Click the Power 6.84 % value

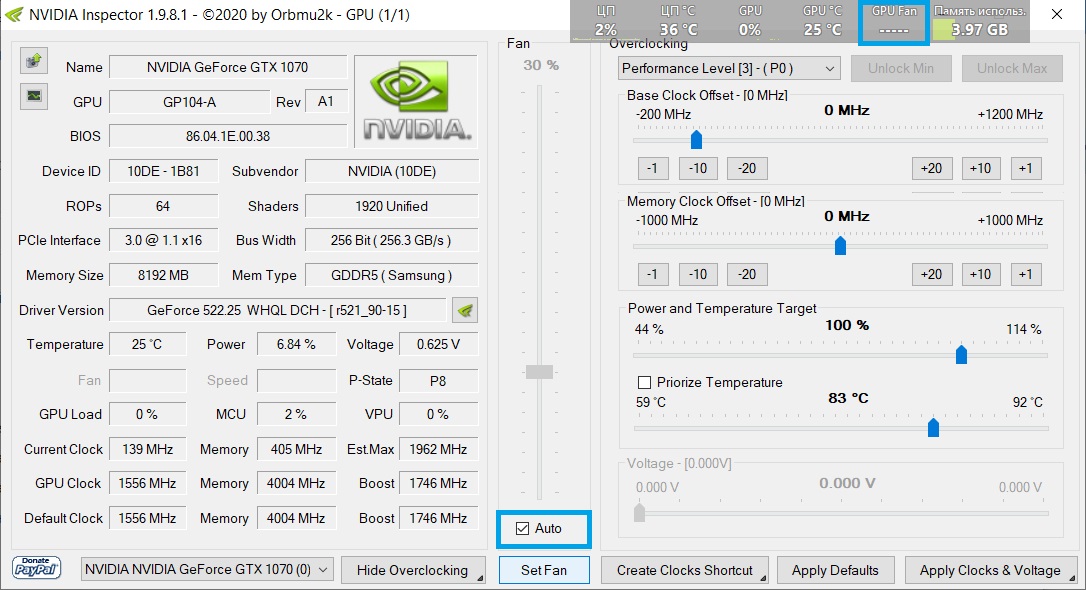296,344
